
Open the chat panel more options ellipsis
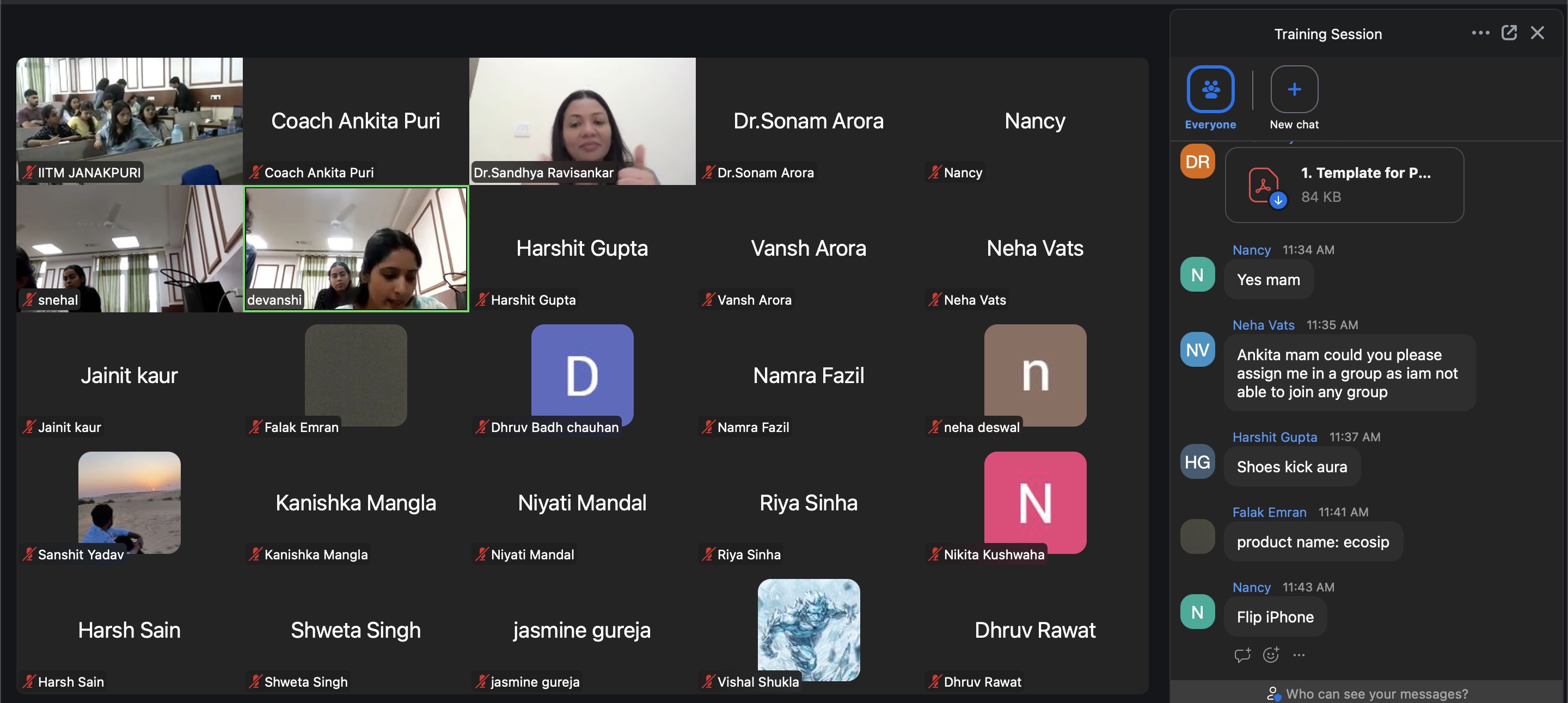point(1480,33)
